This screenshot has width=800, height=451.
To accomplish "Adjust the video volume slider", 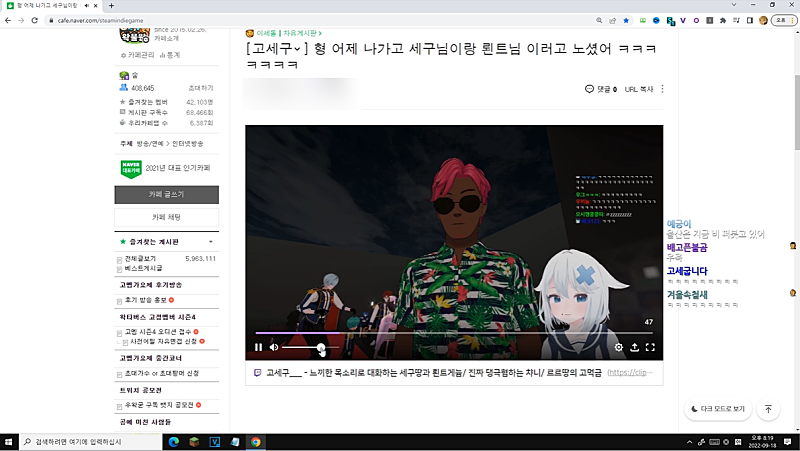I will click(x=310, y=347).
